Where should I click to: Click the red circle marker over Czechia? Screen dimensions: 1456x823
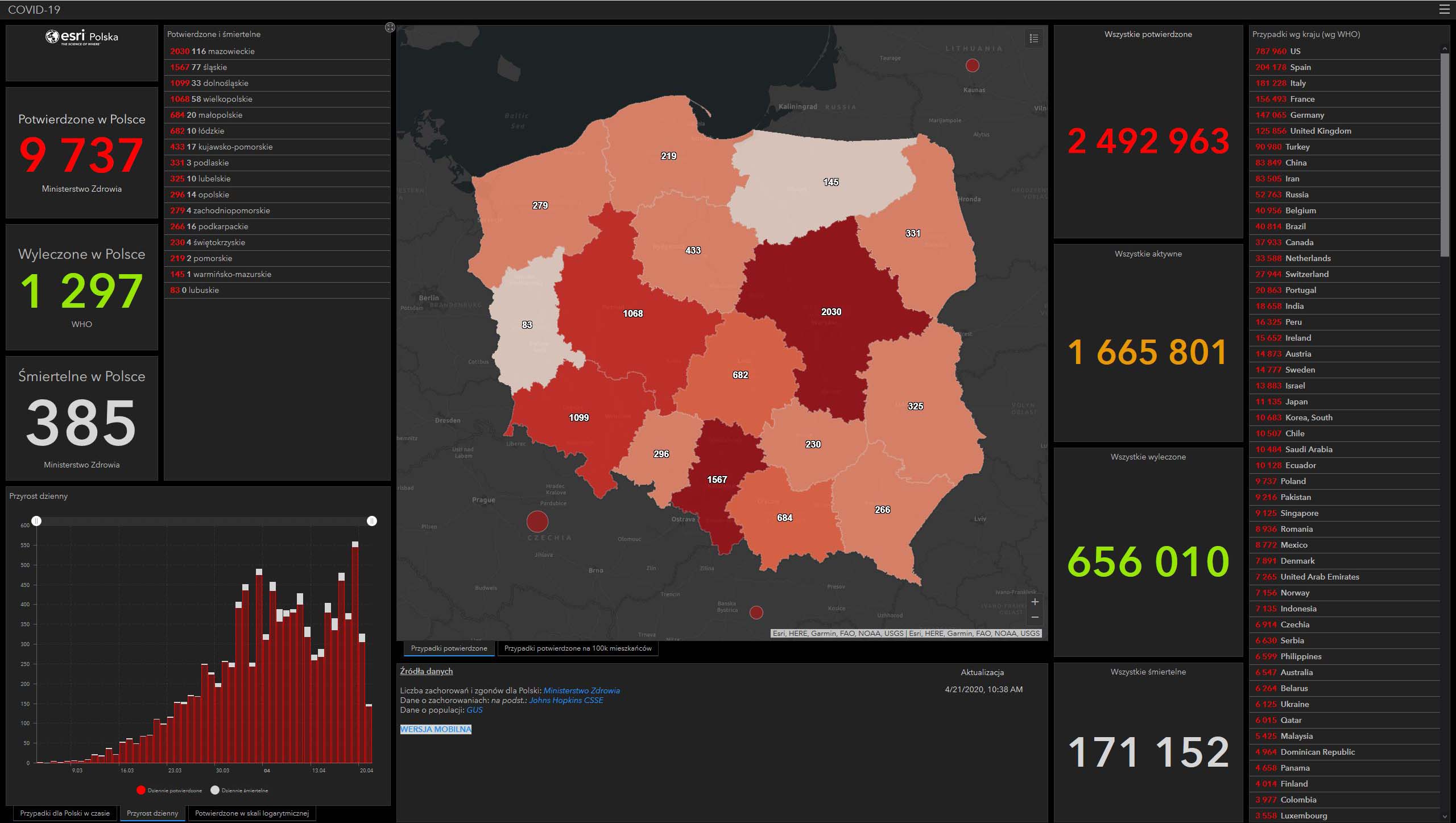point(537,521)
